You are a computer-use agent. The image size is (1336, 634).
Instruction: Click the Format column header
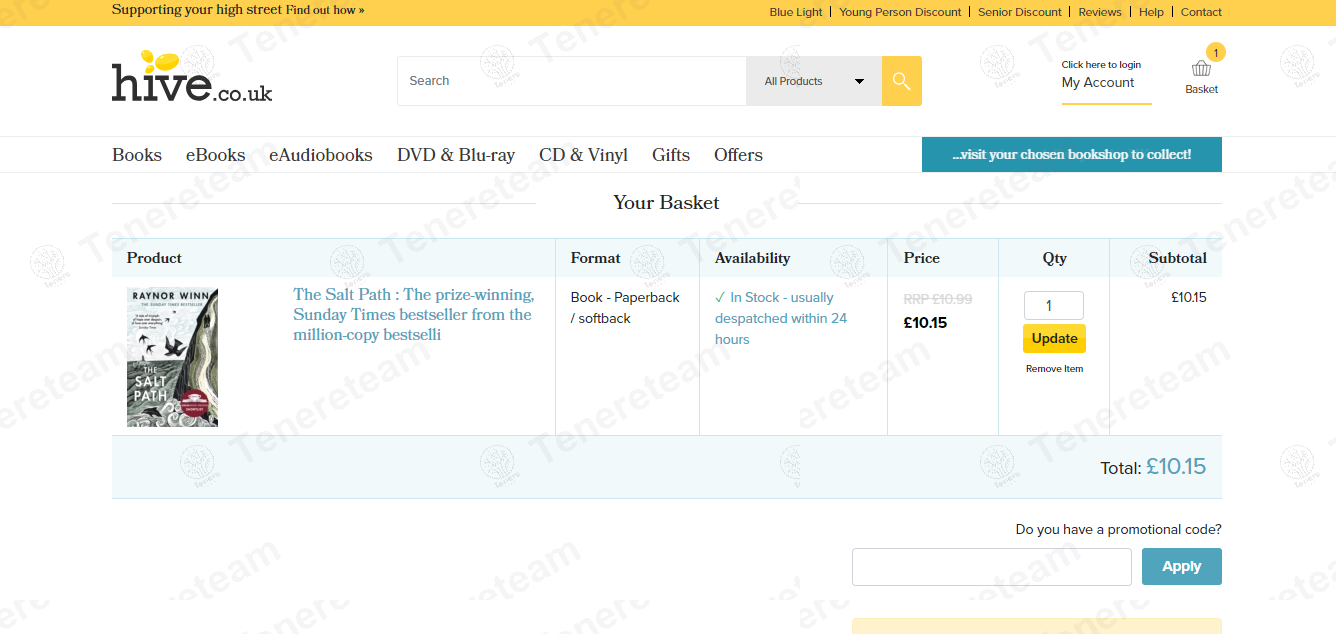pos(596,258)
